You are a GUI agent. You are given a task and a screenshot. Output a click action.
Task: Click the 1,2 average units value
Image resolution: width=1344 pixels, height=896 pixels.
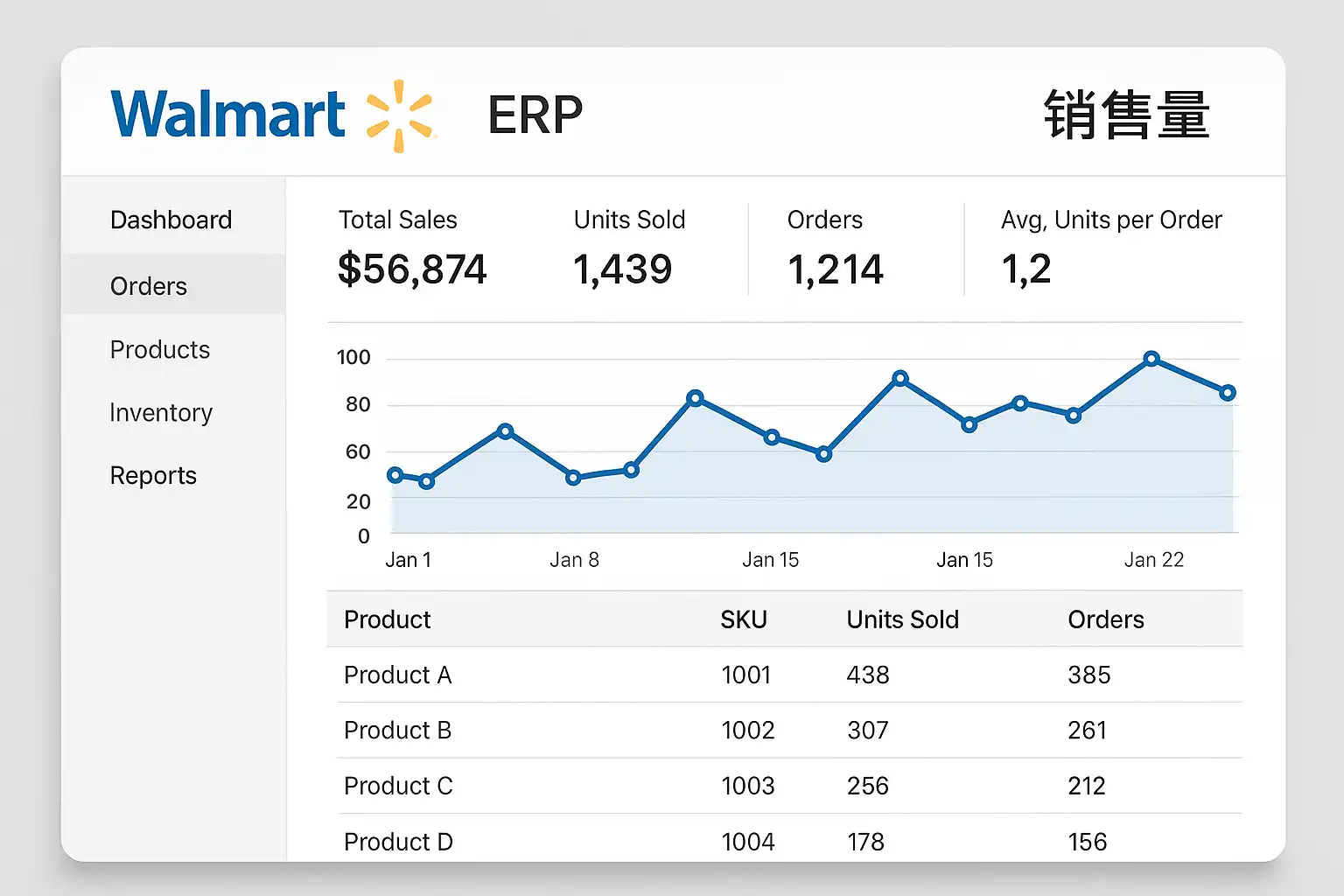[1026, 269]
